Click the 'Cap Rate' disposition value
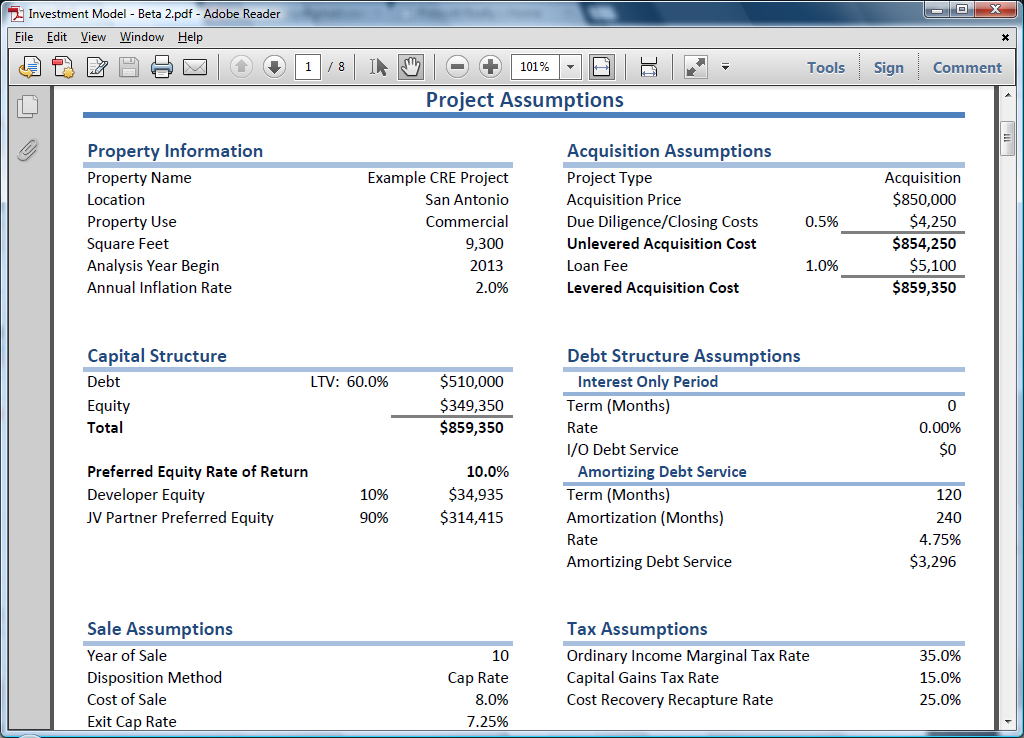Screen dimensions: 1024x738 tap(478, 678)
